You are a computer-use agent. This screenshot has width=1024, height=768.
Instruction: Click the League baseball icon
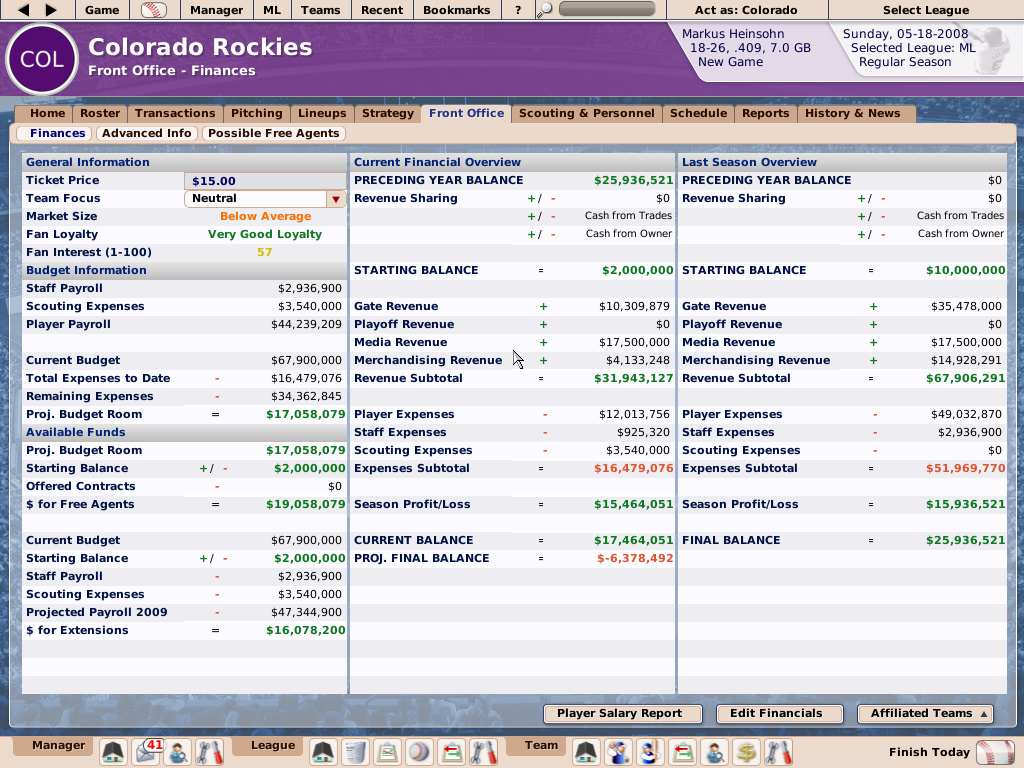point(419,752)
